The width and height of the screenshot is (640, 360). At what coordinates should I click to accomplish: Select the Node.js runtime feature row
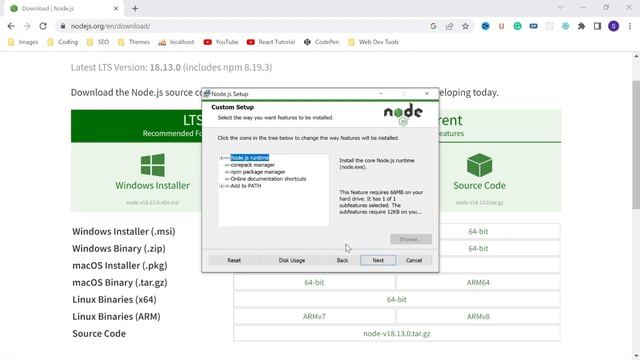(250, 158)
